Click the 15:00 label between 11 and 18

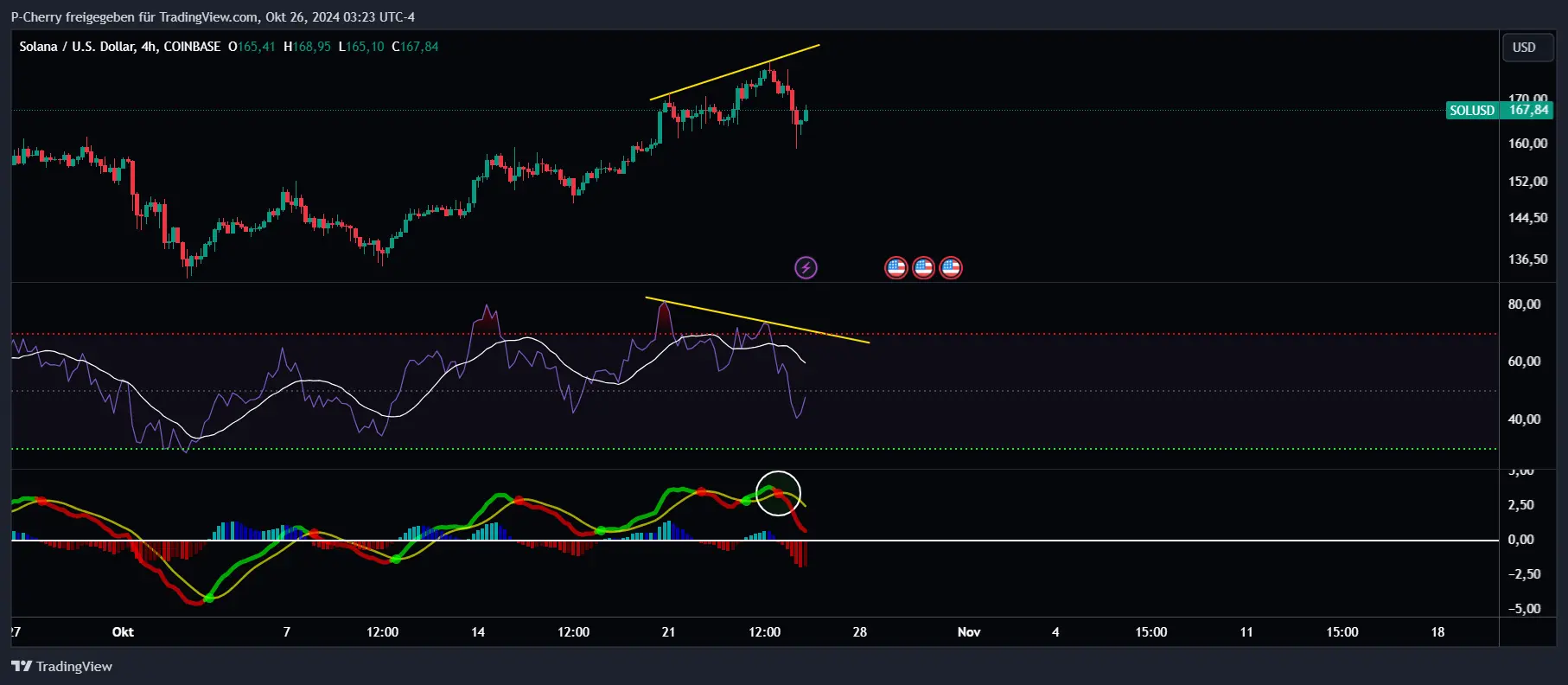tap(1342, 632)
